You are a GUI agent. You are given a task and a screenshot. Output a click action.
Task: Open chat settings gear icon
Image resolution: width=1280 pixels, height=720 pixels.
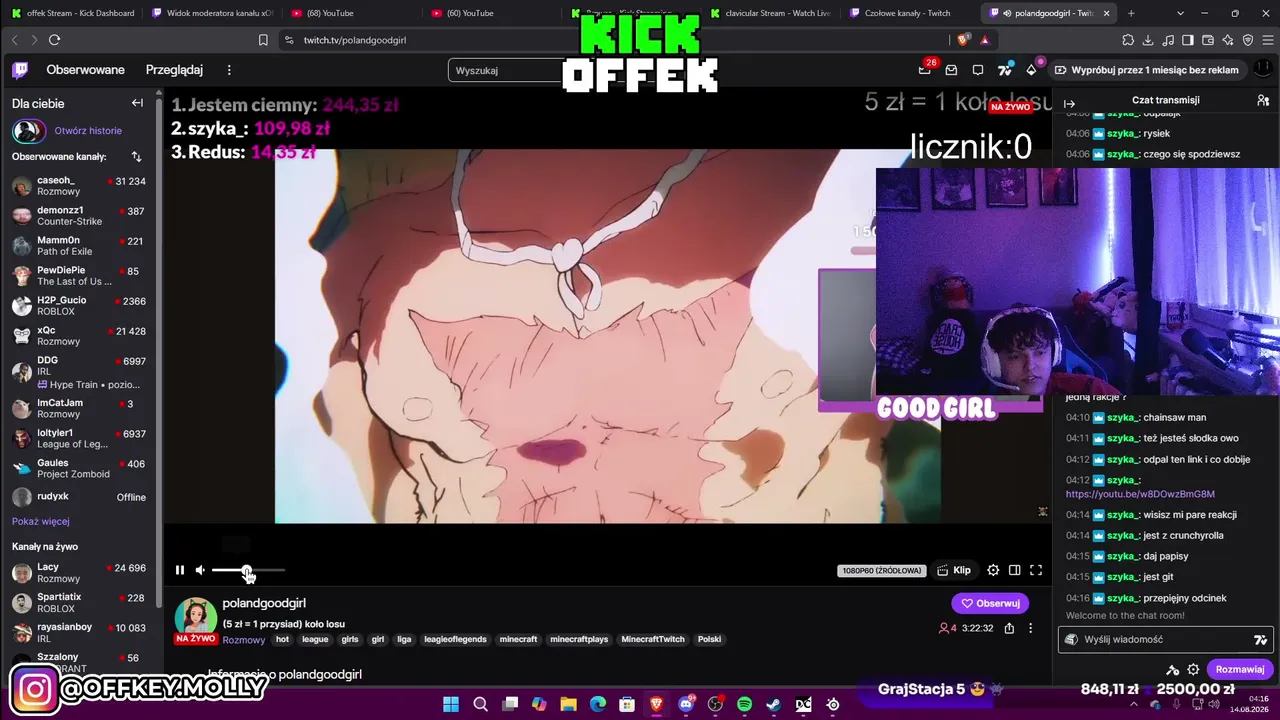point(1193,669)
